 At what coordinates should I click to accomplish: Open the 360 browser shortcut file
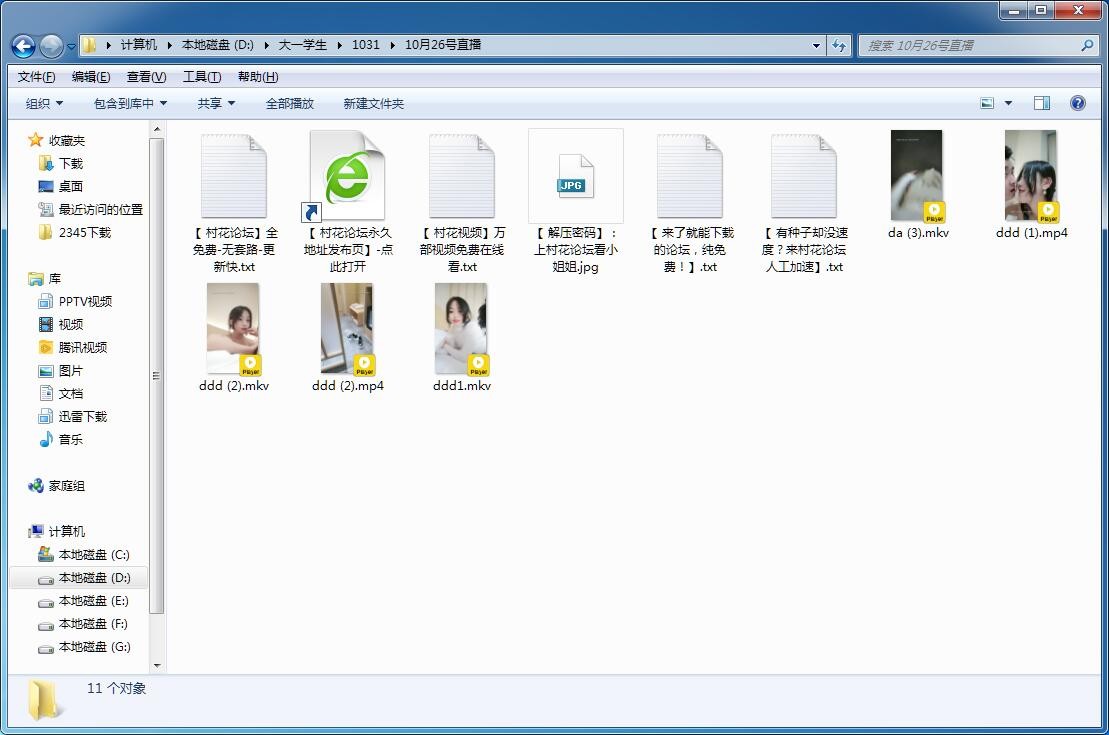click(x=347, y=177)
